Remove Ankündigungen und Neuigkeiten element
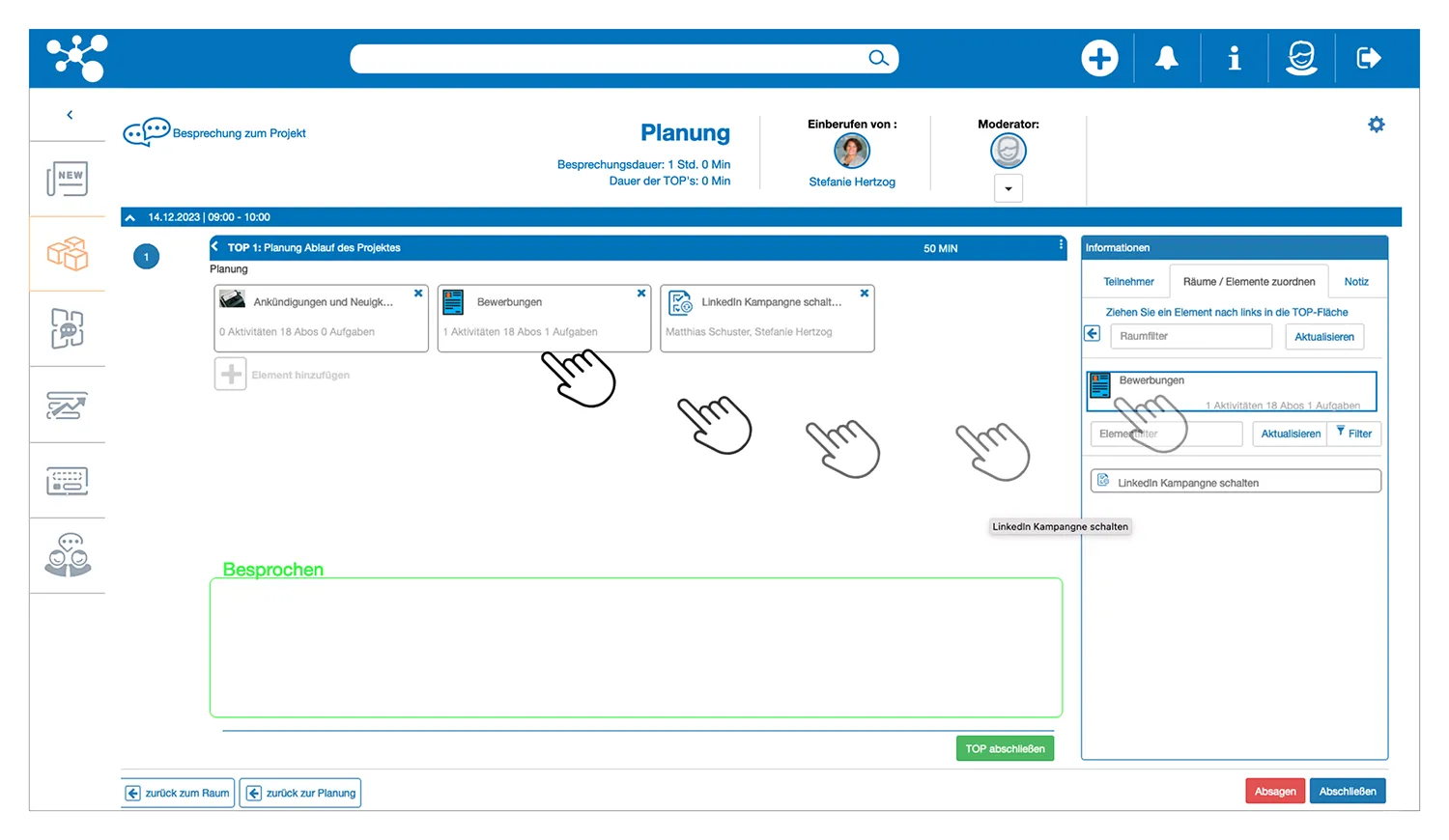Image resolution: width=1449 pixels, height=840 pixels. [x=418, y=294]
